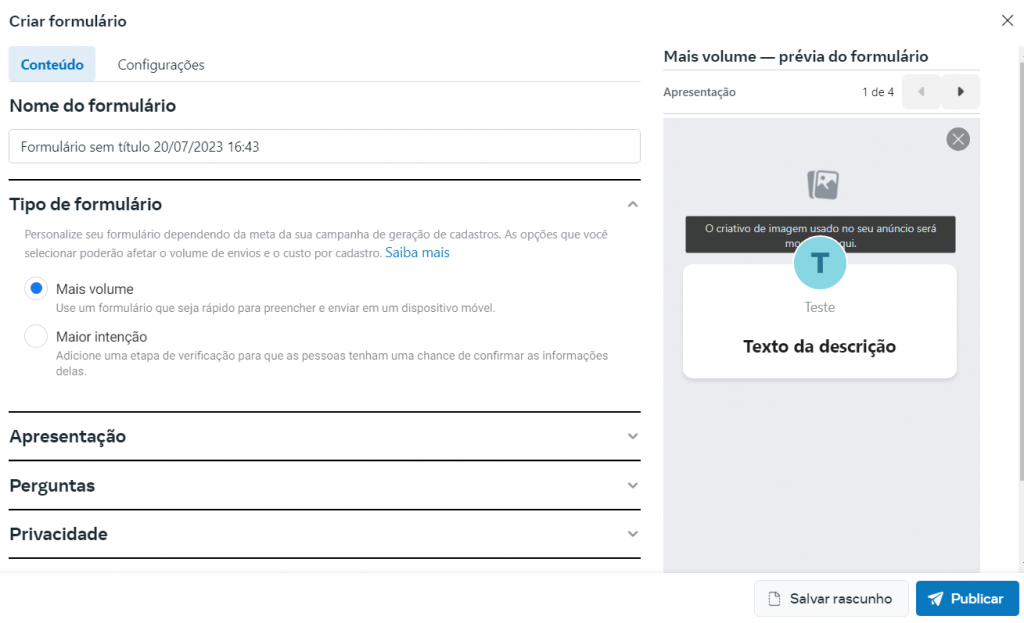This screenshot has height=623, width=1024.
Task: Click the paper plane icon on Publicar
Action: click(936, 599)
